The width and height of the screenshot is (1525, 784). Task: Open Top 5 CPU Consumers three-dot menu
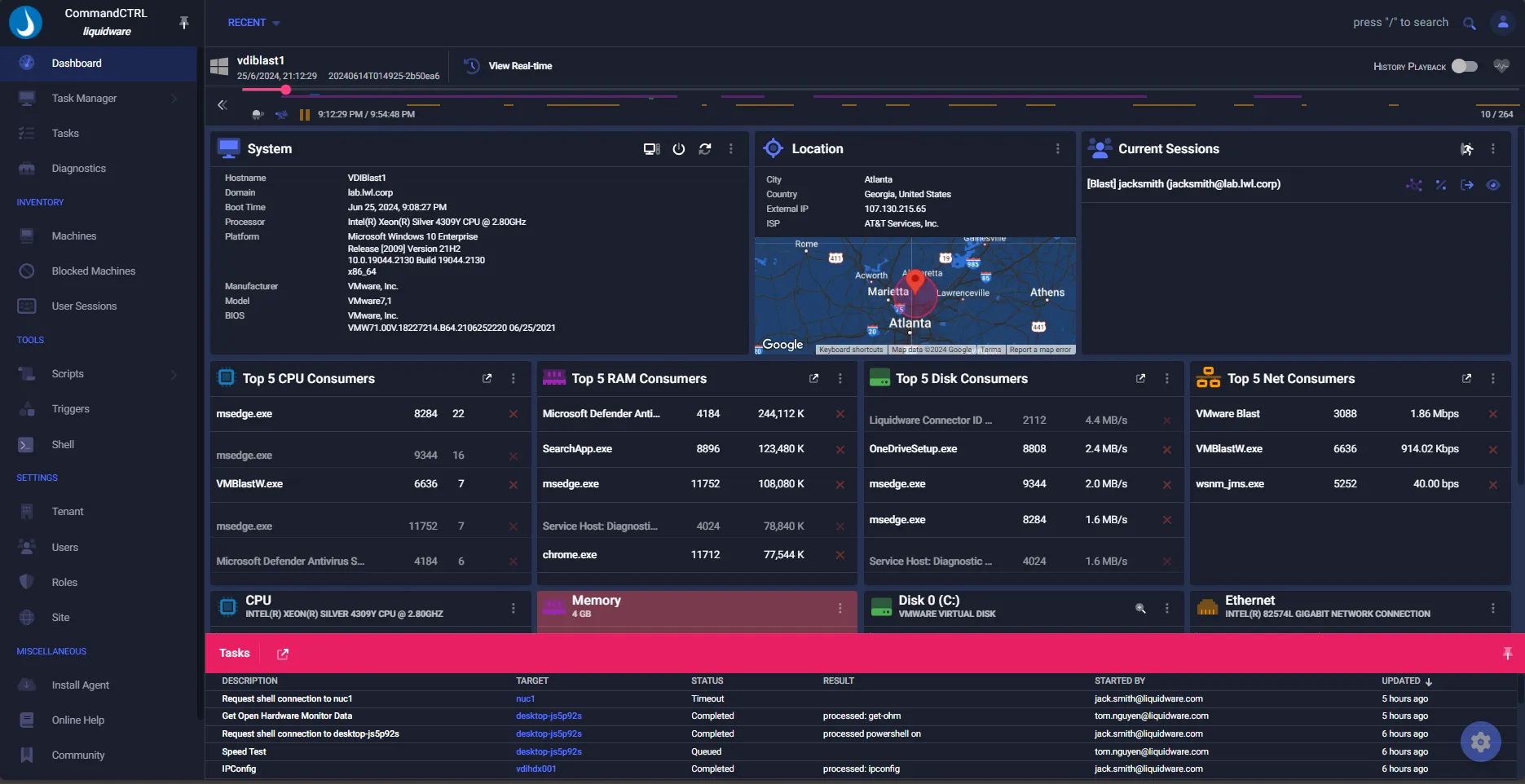pos(513,378)
